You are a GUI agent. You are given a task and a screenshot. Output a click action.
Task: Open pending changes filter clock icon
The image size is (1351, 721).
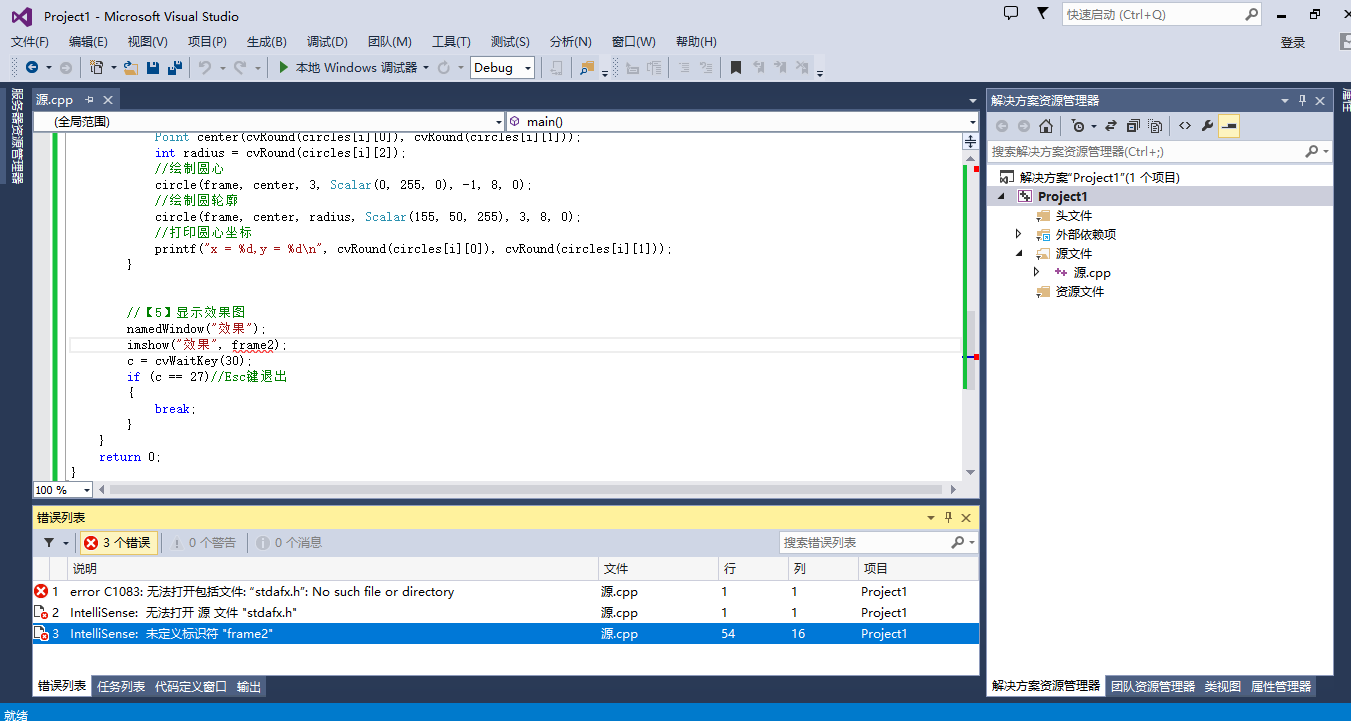tap(1077, 126)
